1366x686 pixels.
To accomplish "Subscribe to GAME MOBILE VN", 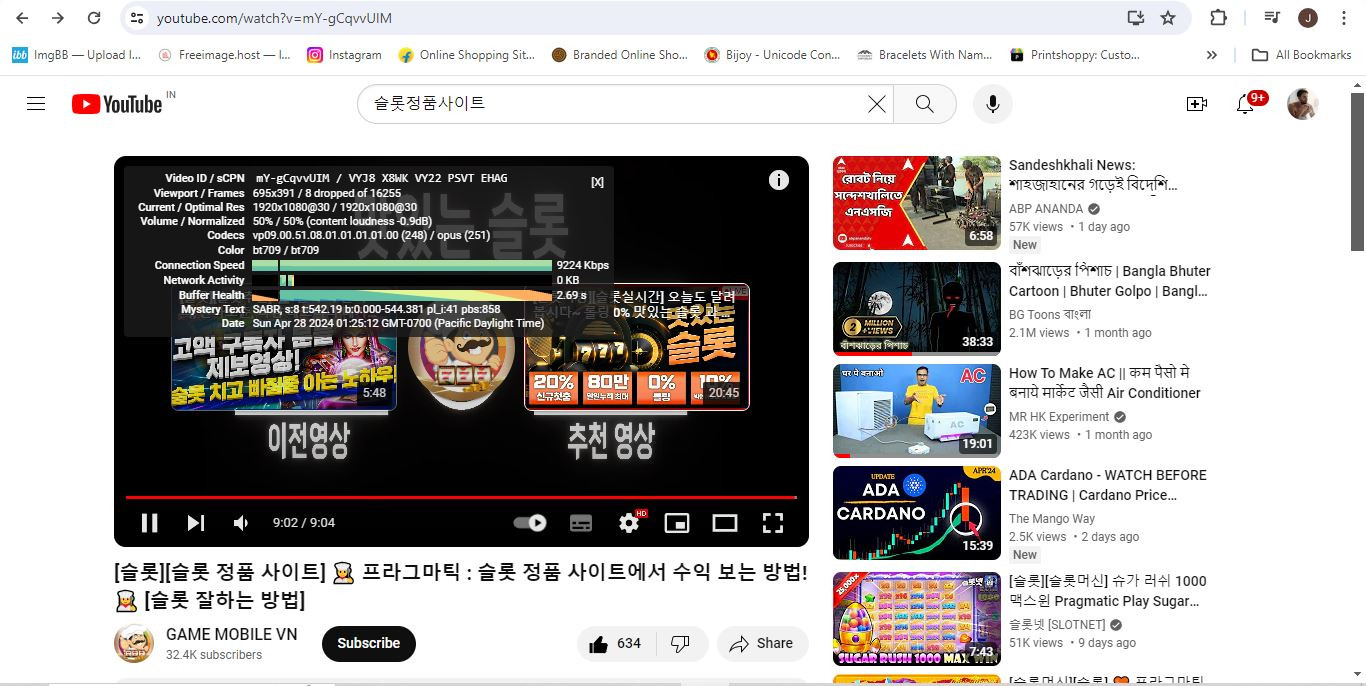I will [x=368, y=644].
